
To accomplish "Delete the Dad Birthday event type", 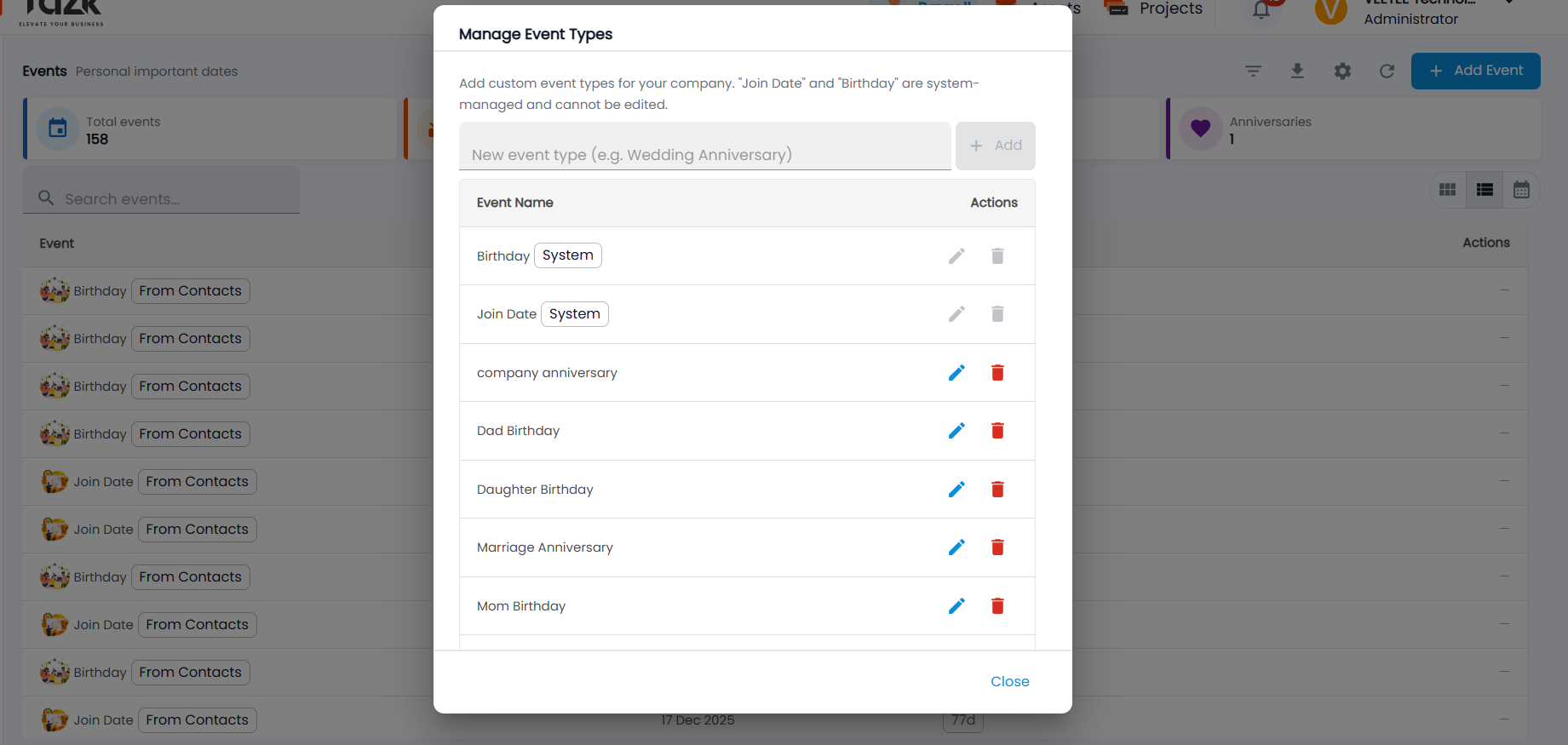I will tap(997, 431).
